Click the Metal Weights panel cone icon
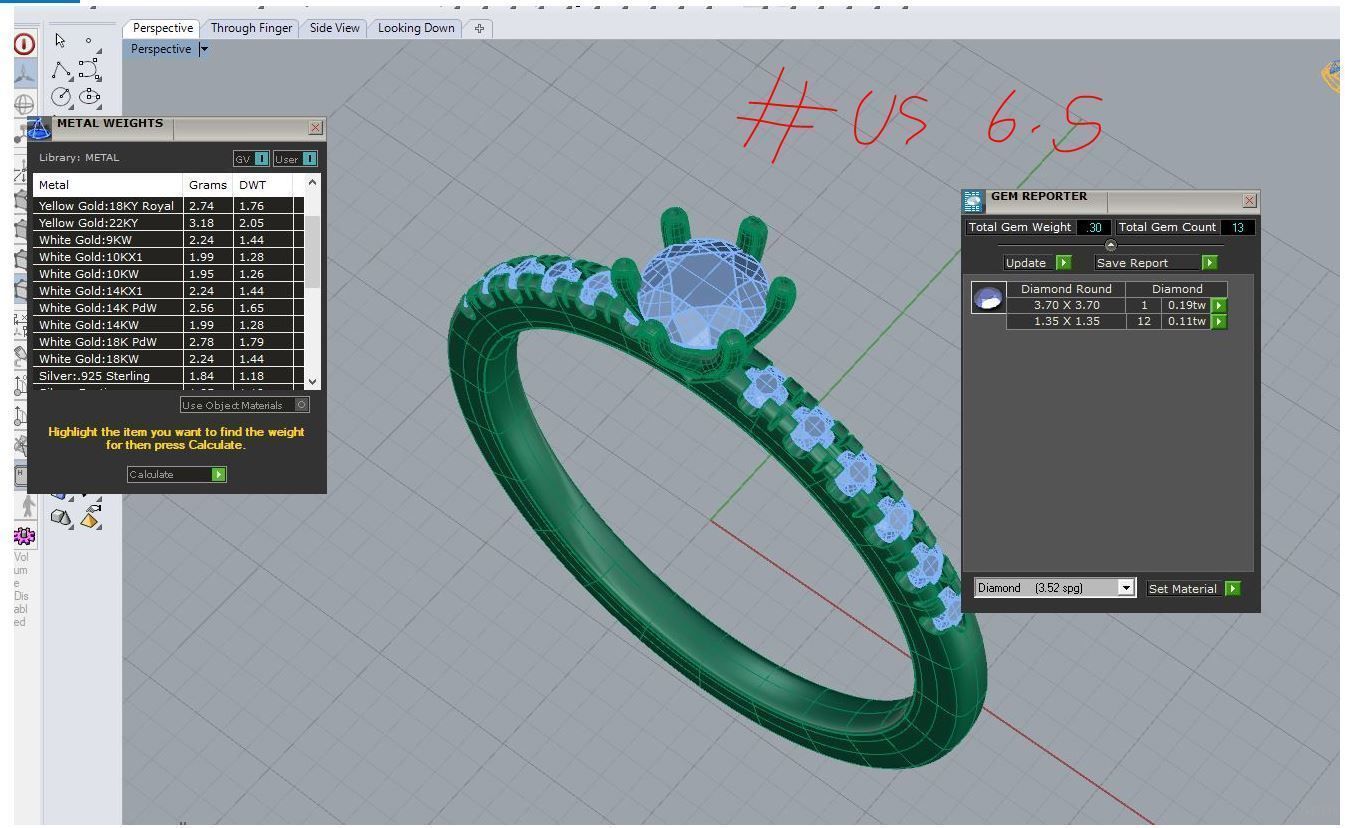The image size is (1345, 828). click(38, 128)
